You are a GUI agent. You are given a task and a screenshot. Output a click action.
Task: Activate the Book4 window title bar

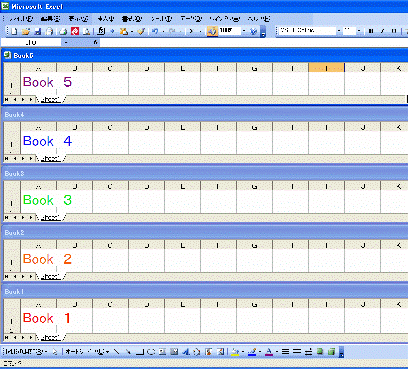pyautogui.click(x=205, y=115)
